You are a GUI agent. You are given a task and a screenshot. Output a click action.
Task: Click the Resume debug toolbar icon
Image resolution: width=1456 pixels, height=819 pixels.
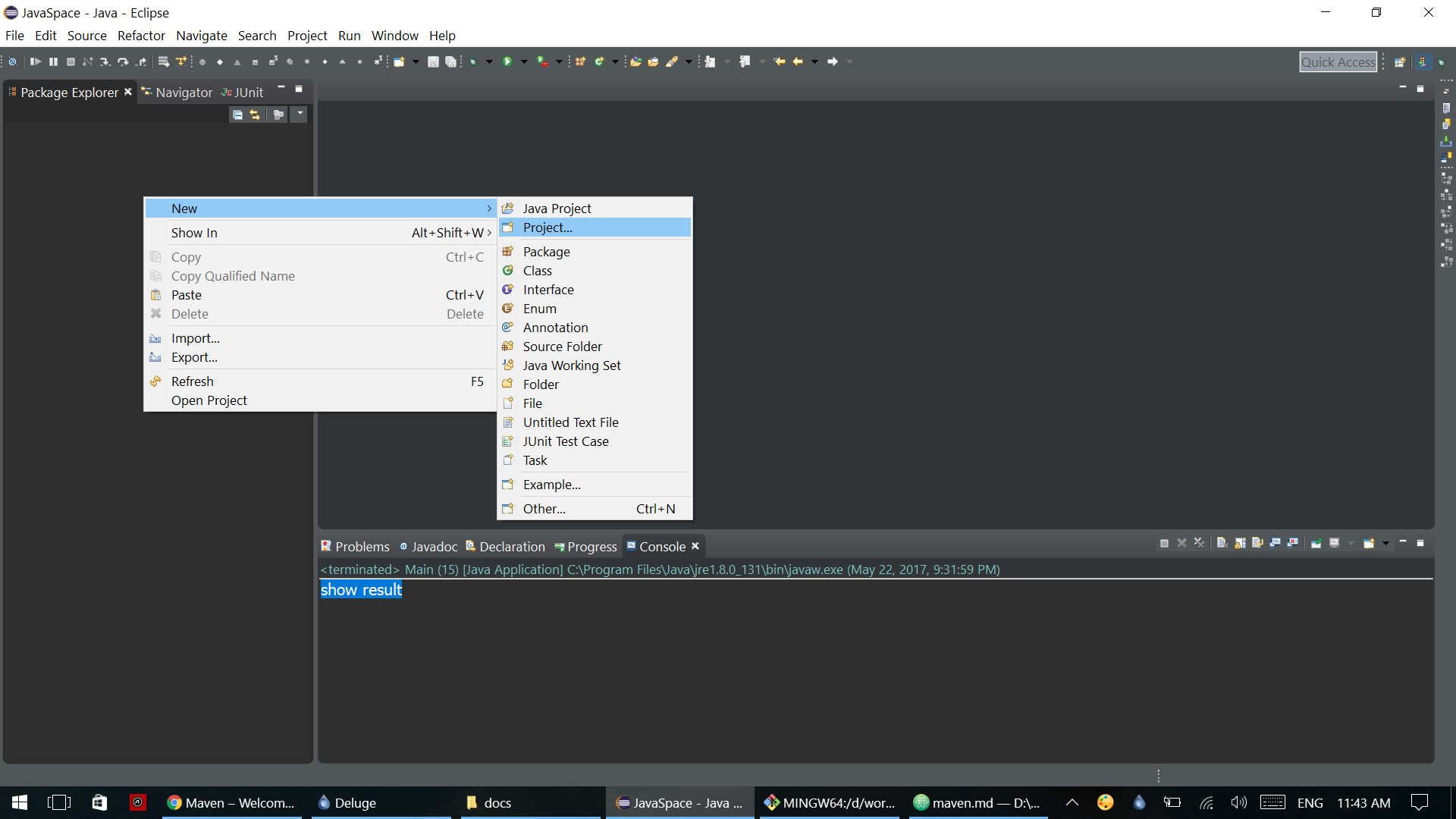(36, 61)
